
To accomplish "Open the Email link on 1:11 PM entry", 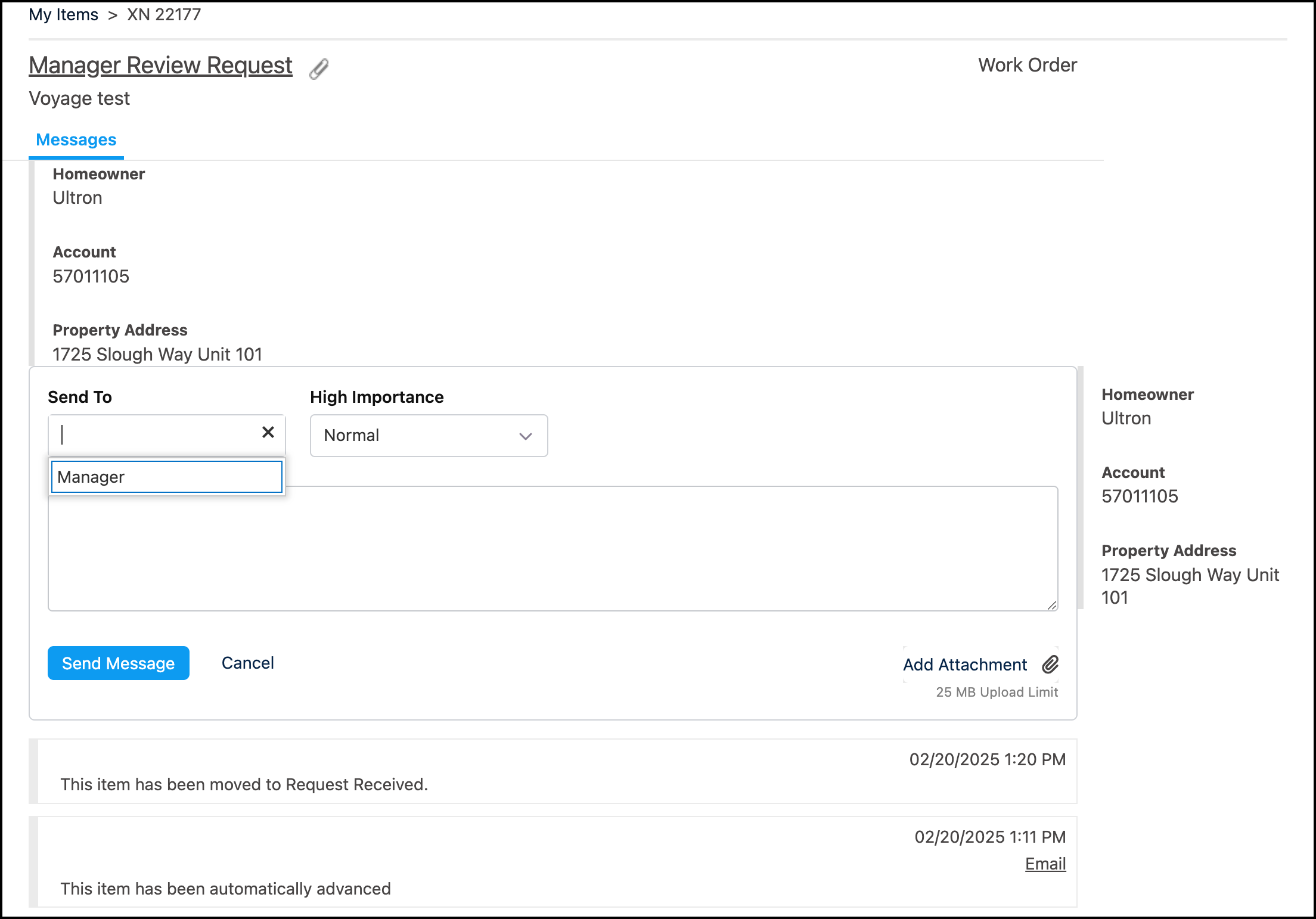I will [x=1045, y=864].
